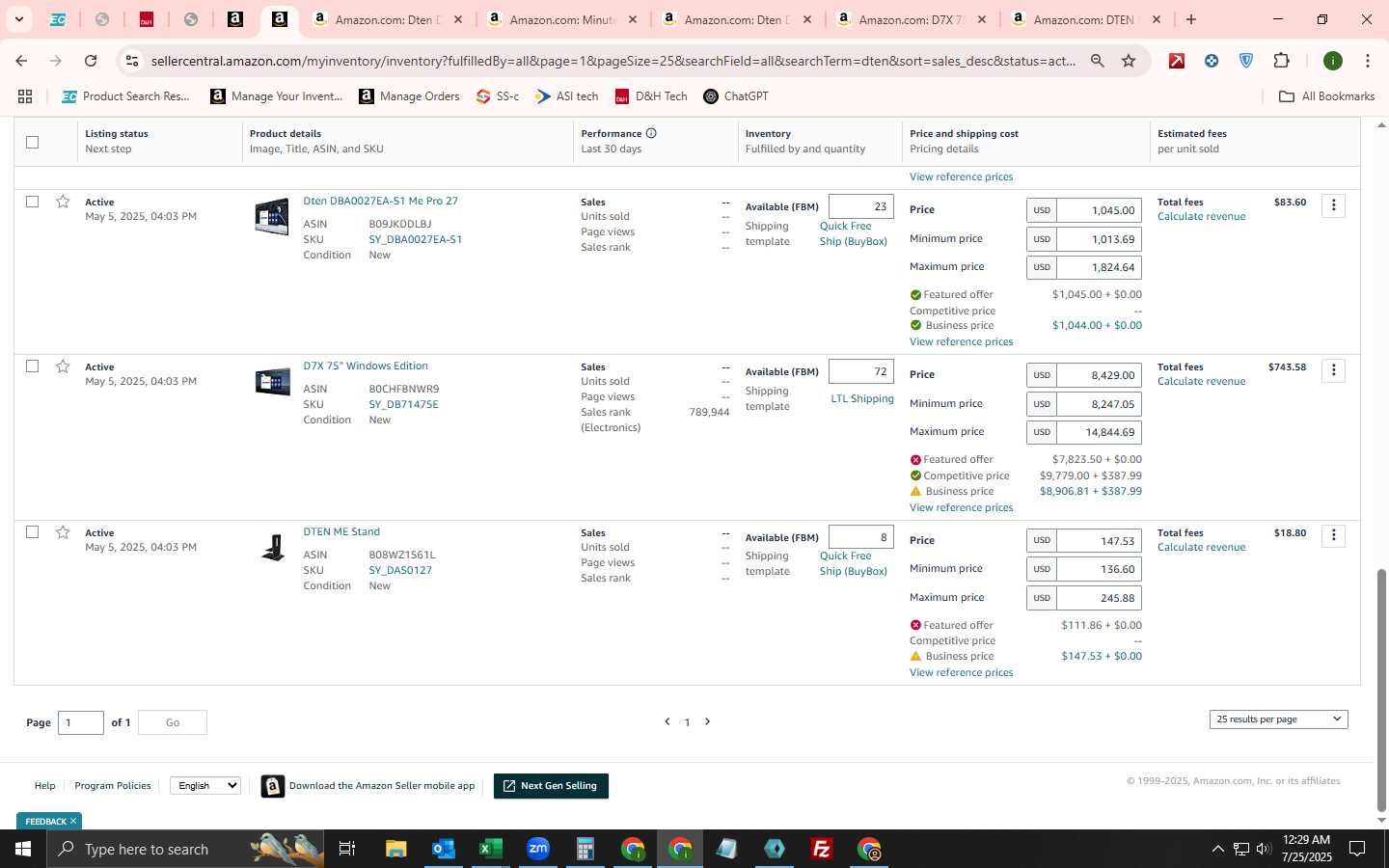Viewport: 1389px width, 868px height.
Task: Click the Windows taskbar search box
Action: [x=186, y=849]
